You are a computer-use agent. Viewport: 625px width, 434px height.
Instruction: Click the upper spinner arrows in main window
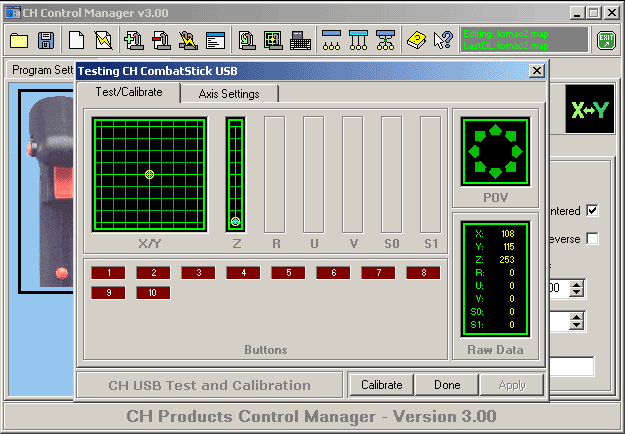point(576,288)
